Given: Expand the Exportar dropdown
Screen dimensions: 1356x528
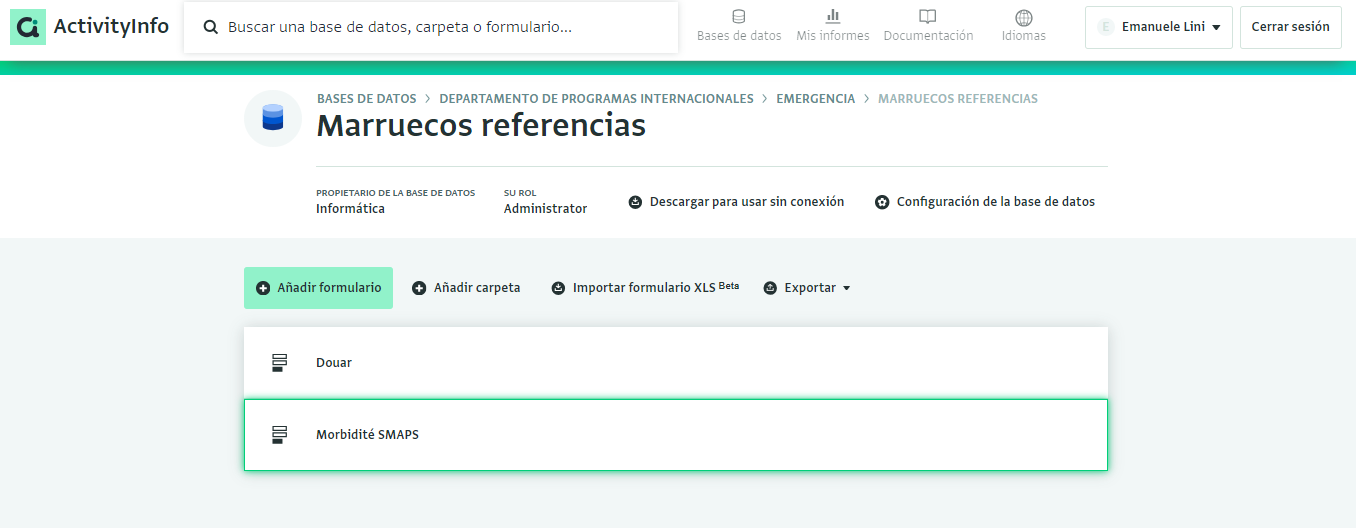Looking at the screenshot, I should 807,288.
